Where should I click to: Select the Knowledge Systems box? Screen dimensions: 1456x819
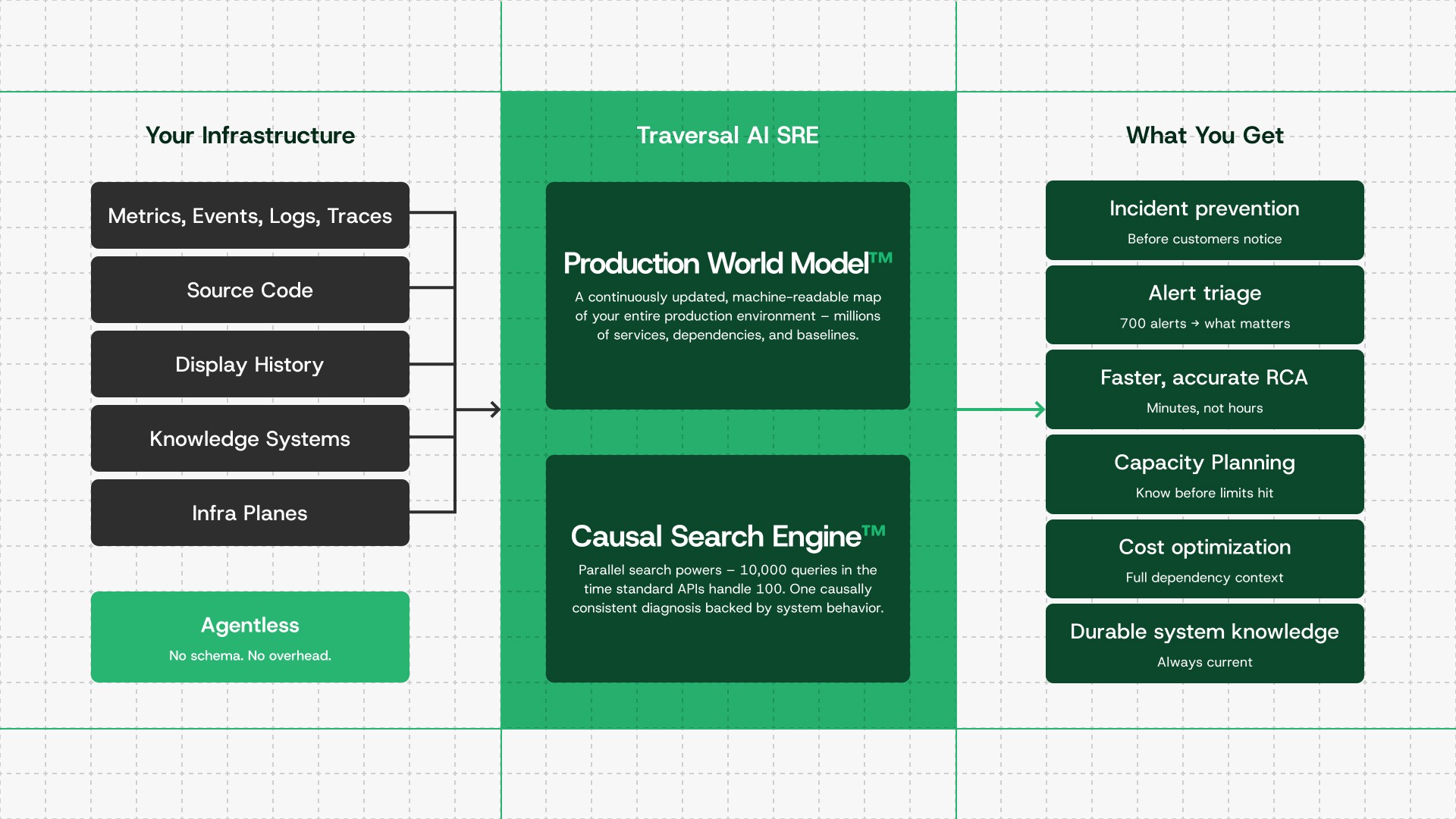(x=249, y=438)
